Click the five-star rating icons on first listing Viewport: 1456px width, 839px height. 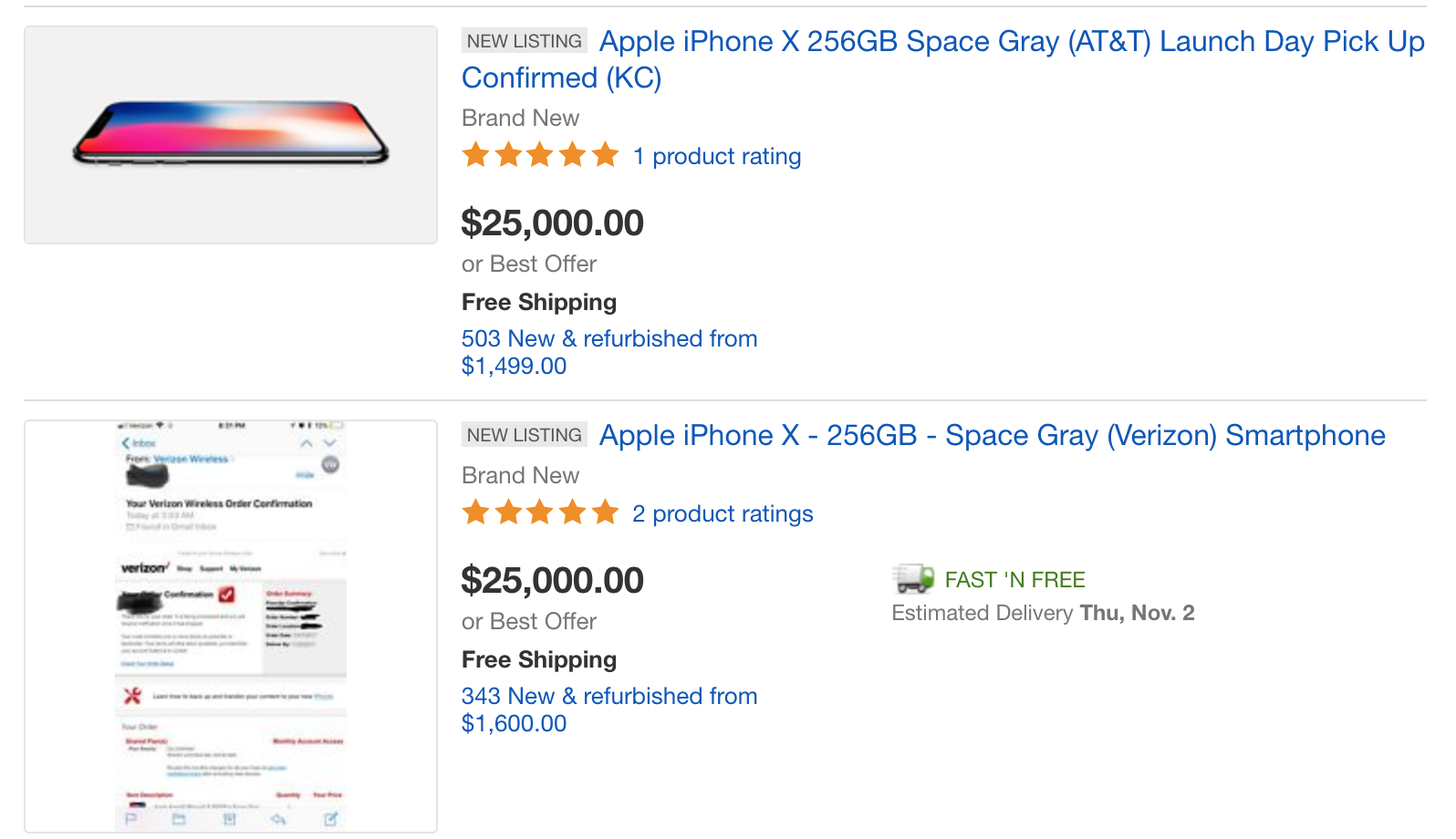[541, 155]
